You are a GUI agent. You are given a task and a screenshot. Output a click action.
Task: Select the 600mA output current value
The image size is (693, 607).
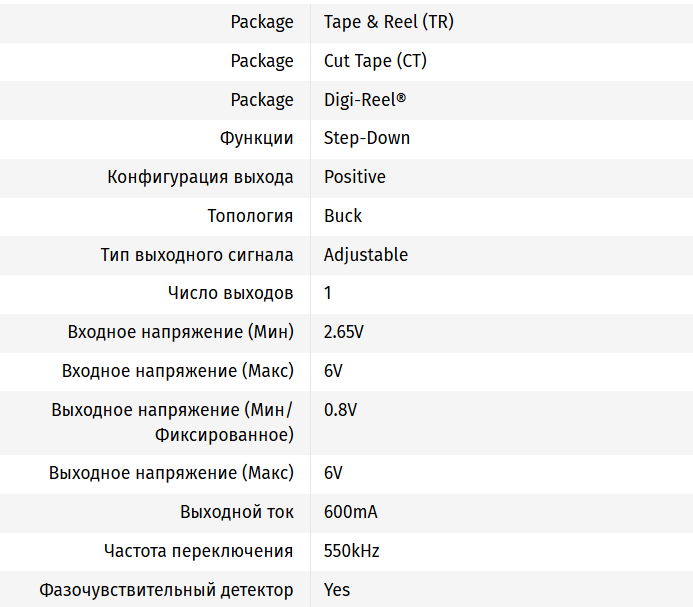point(350,512)
